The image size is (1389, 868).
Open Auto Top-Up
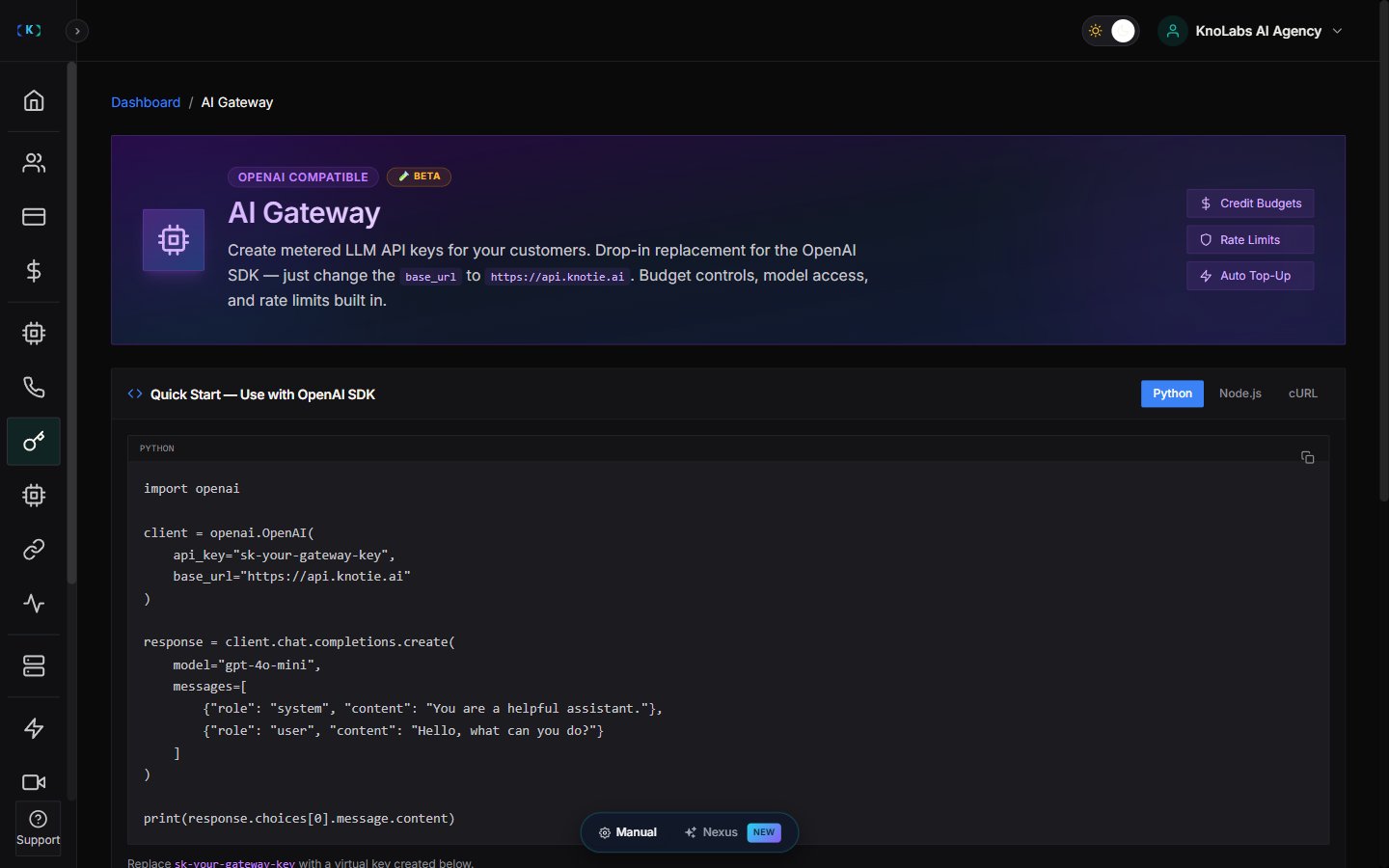pyautogui.click(x=1250, y=276)
